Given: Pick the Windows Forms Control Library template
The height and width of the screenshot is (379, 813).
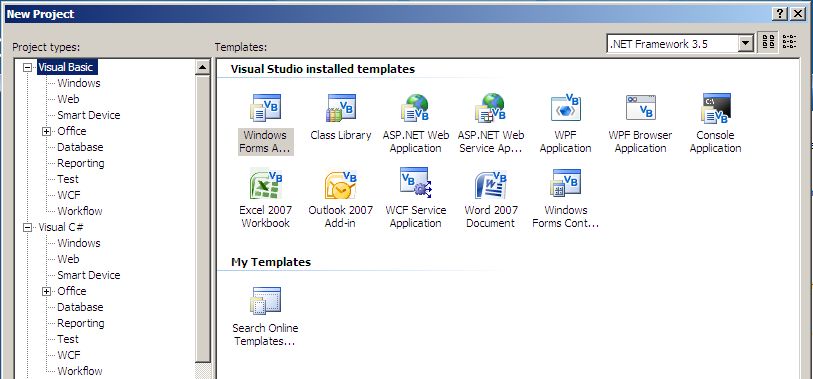Looking at the screenshot, I should coord(565,198).
